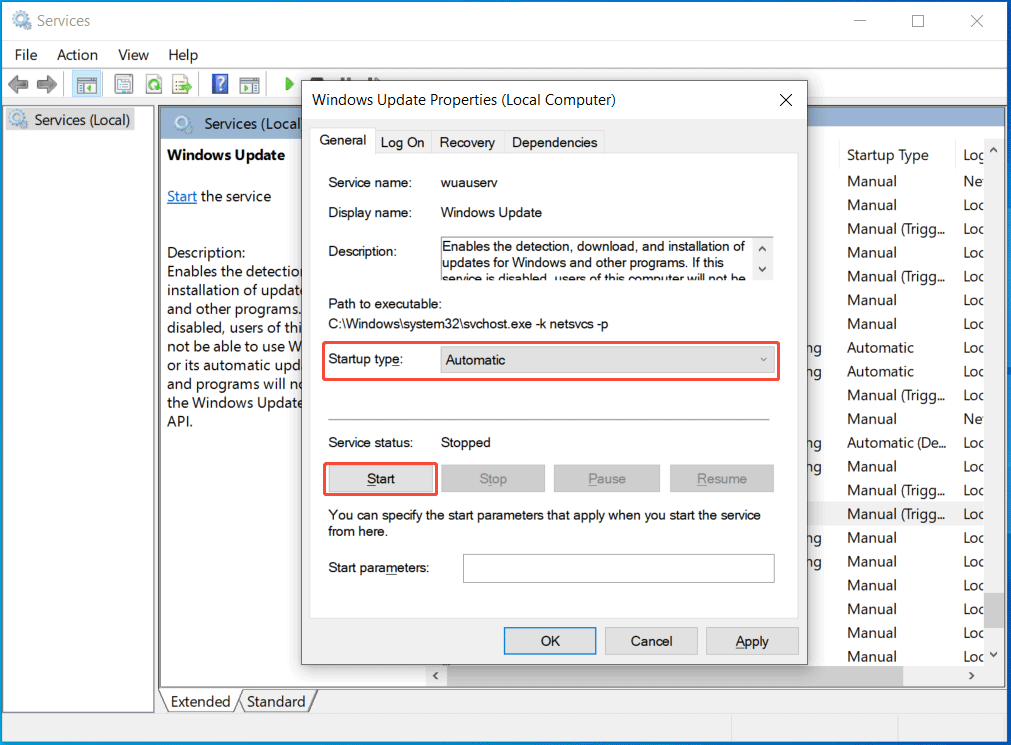Refresh the services list via toolbar icon
Screen dimensions: 1011x745
153,84
